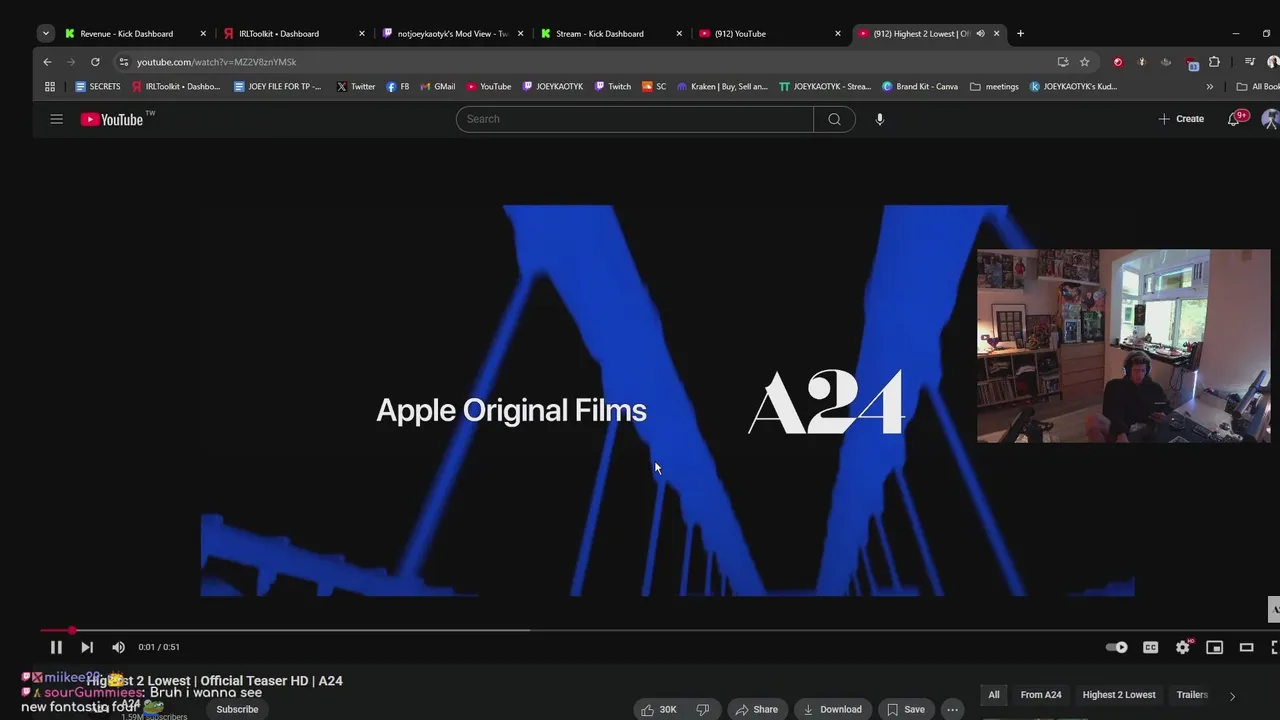Share the video
The image size is (1280, 720).
pos(757,709)
